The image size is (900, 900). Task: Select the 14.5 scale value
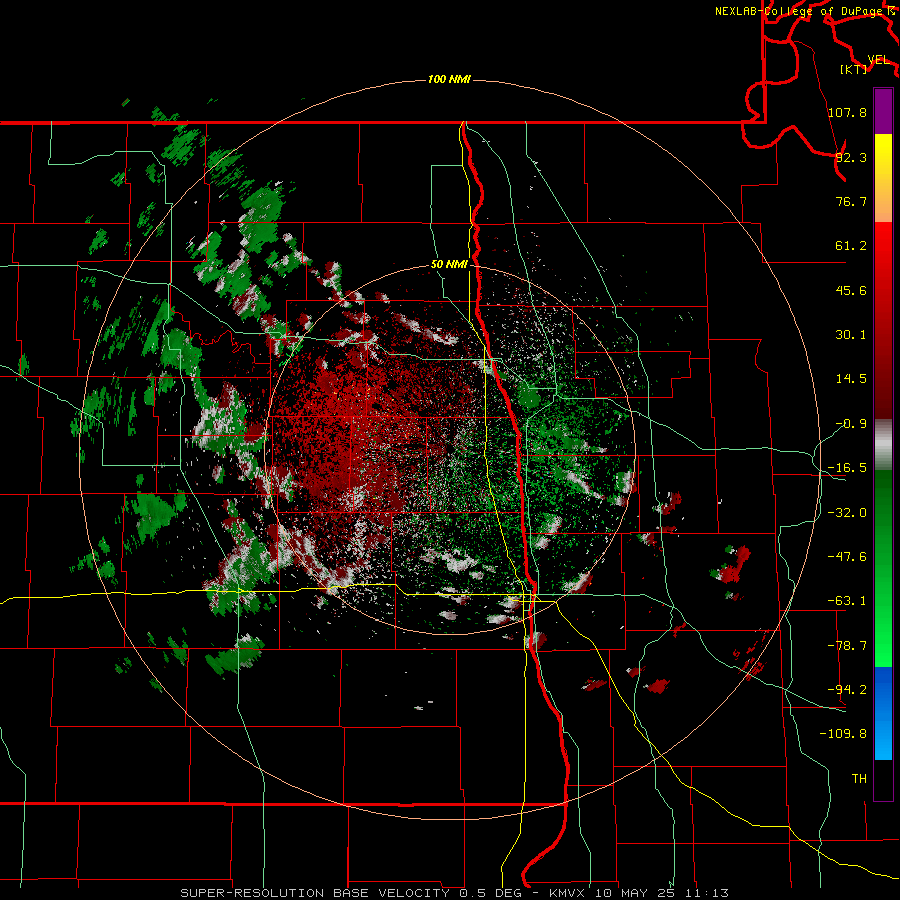pyautogui.click(x=851, y=379)
